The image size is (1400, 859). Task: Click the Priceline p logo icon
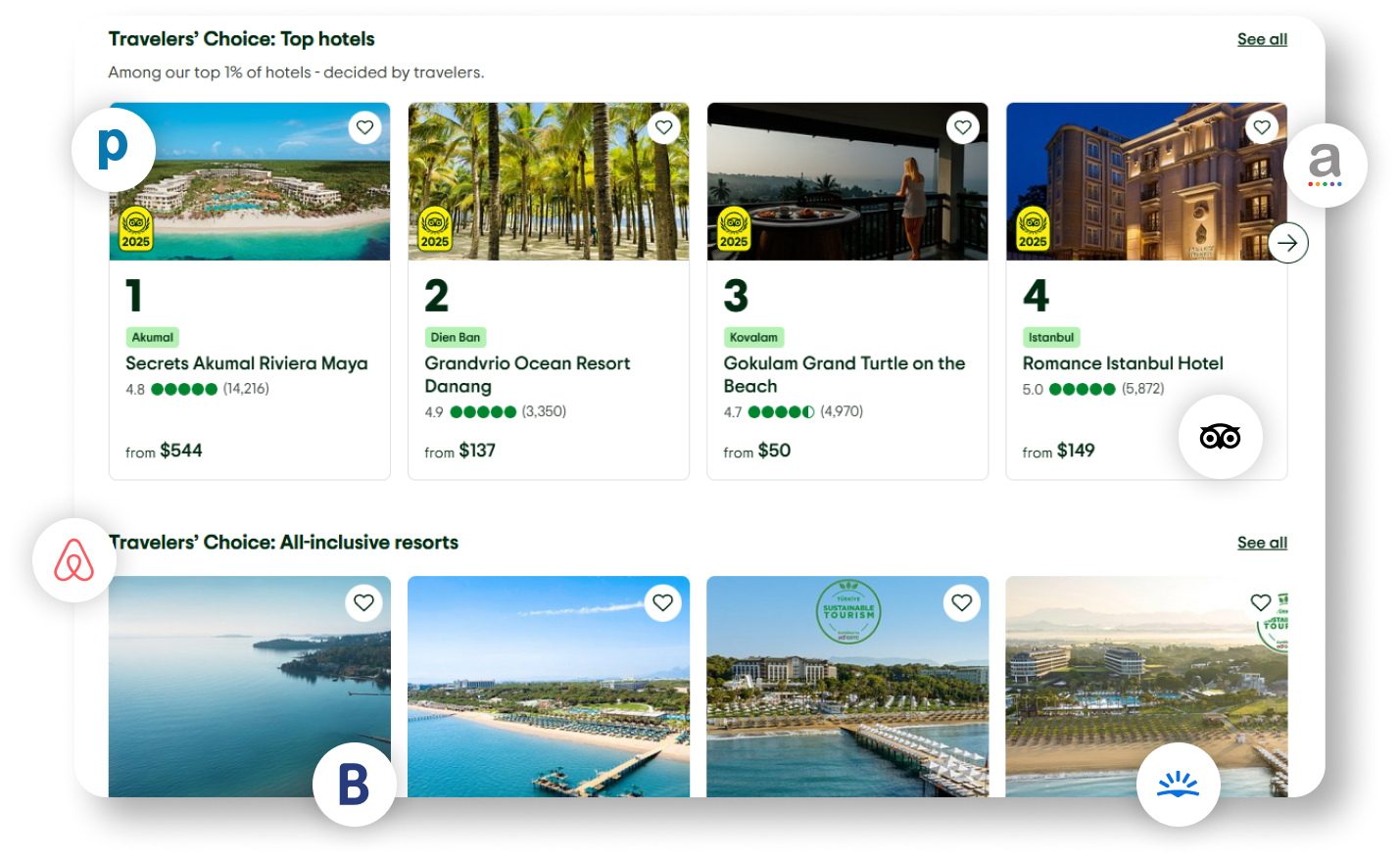[x=114, y=150]
